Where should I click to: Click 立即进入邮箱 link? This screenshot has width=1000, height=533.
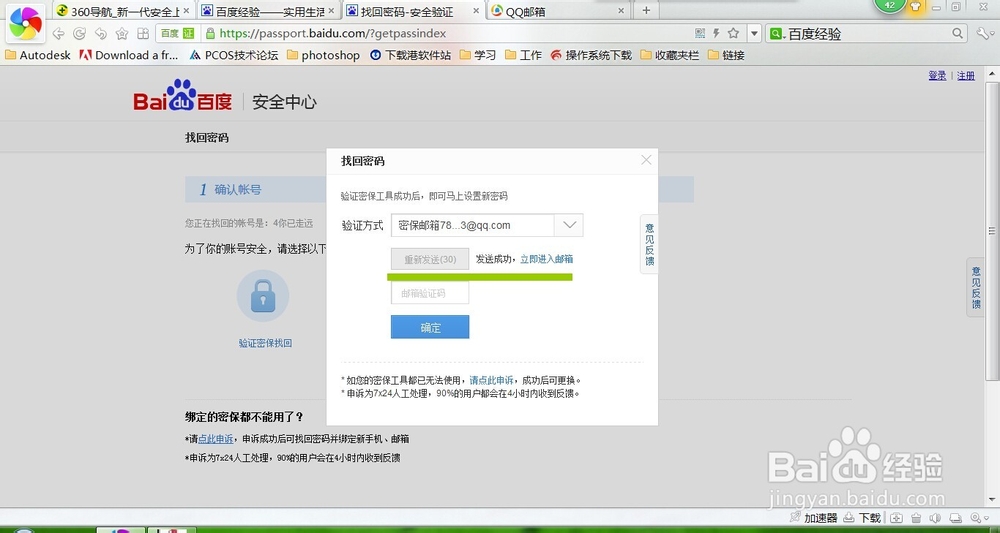click(547, 259)
